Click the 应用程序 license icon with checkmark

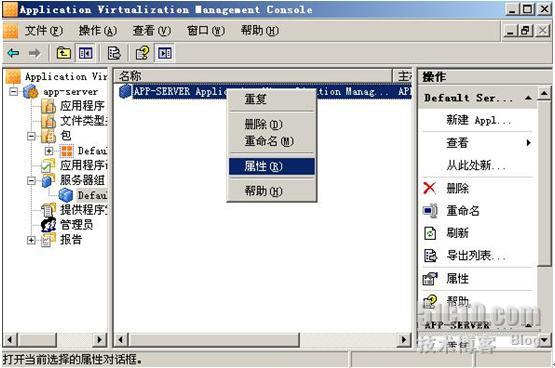pyautogui.click(x=48, y=165)
